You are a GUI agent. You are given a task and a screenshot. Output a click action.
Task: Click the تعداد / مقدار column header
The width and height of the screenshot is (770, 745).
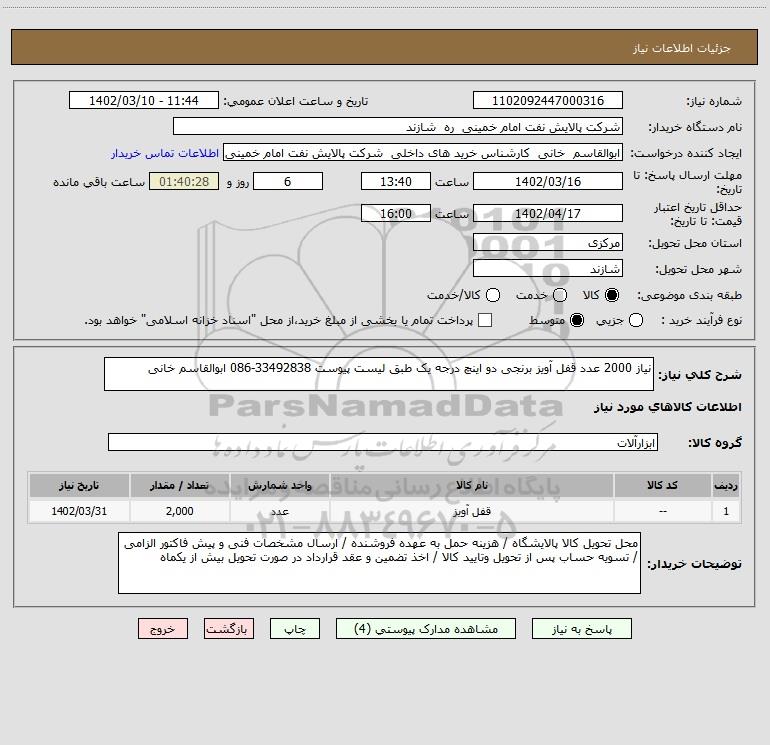[179, 486]
